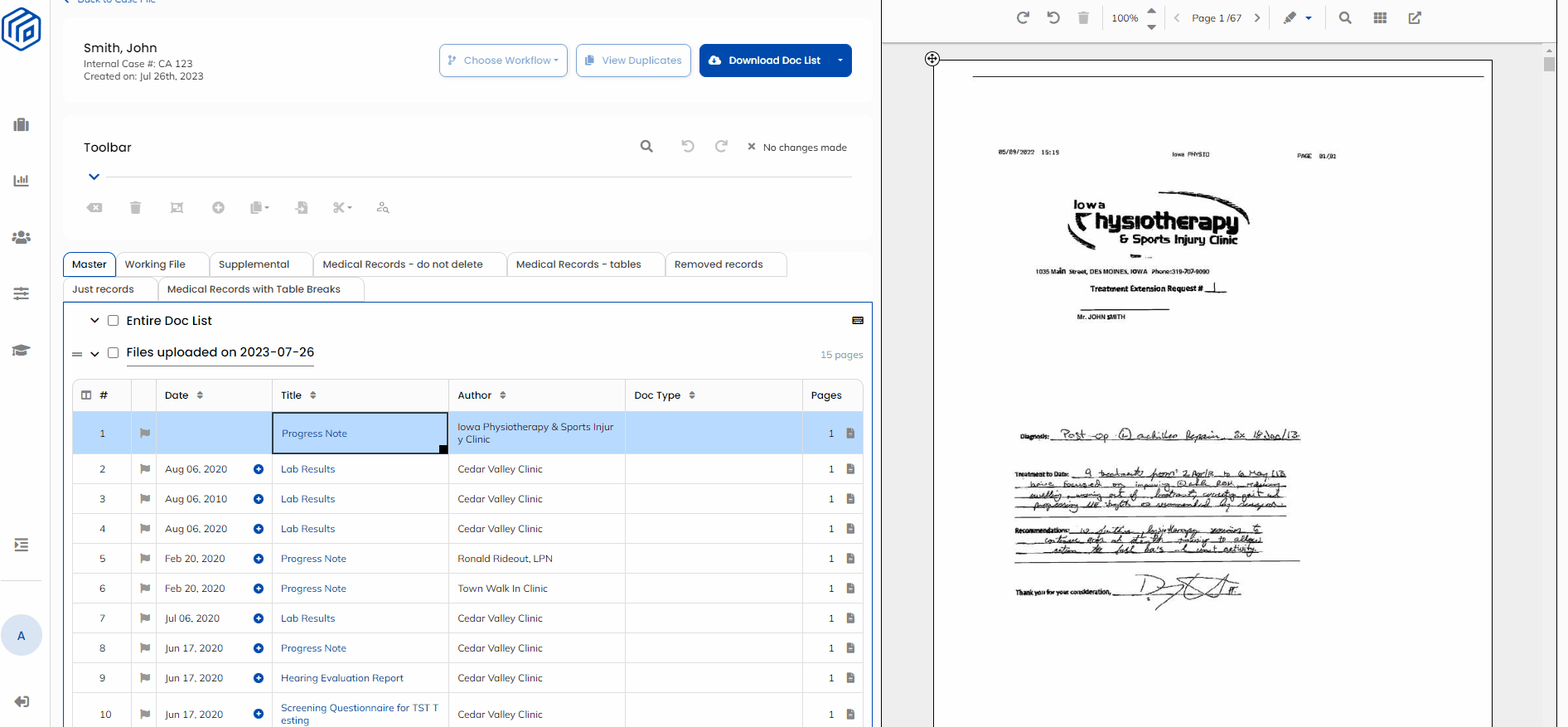Open the user avatar labeled A
Image resolution: width=1568 pixels, height=727 pixels.
pyautogui.click(x=22, y=636)
